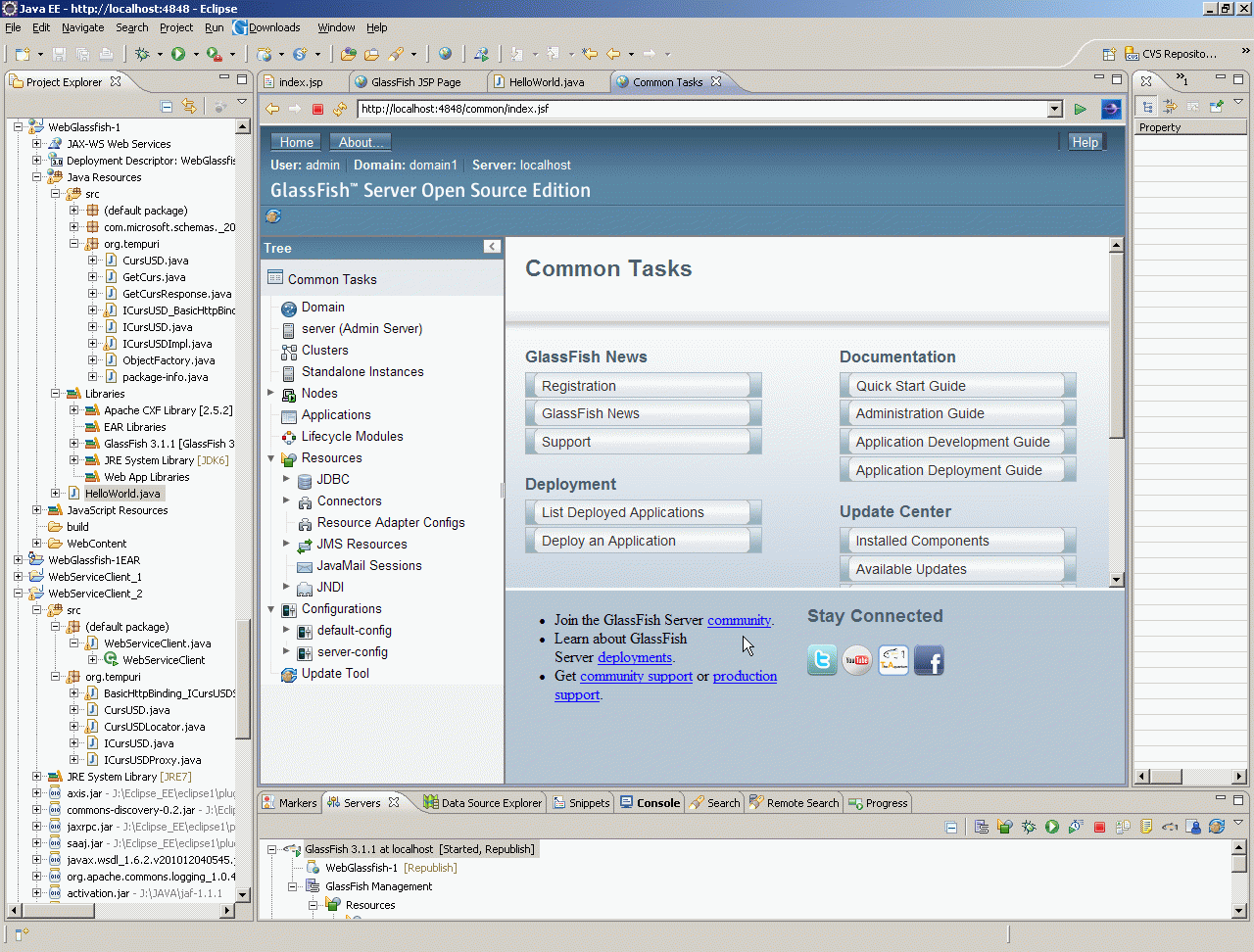Screen dimensions: 1254x952
Task: Open the Run icon's dropdown arrow in main toolbar
Action: pos(196,54)
